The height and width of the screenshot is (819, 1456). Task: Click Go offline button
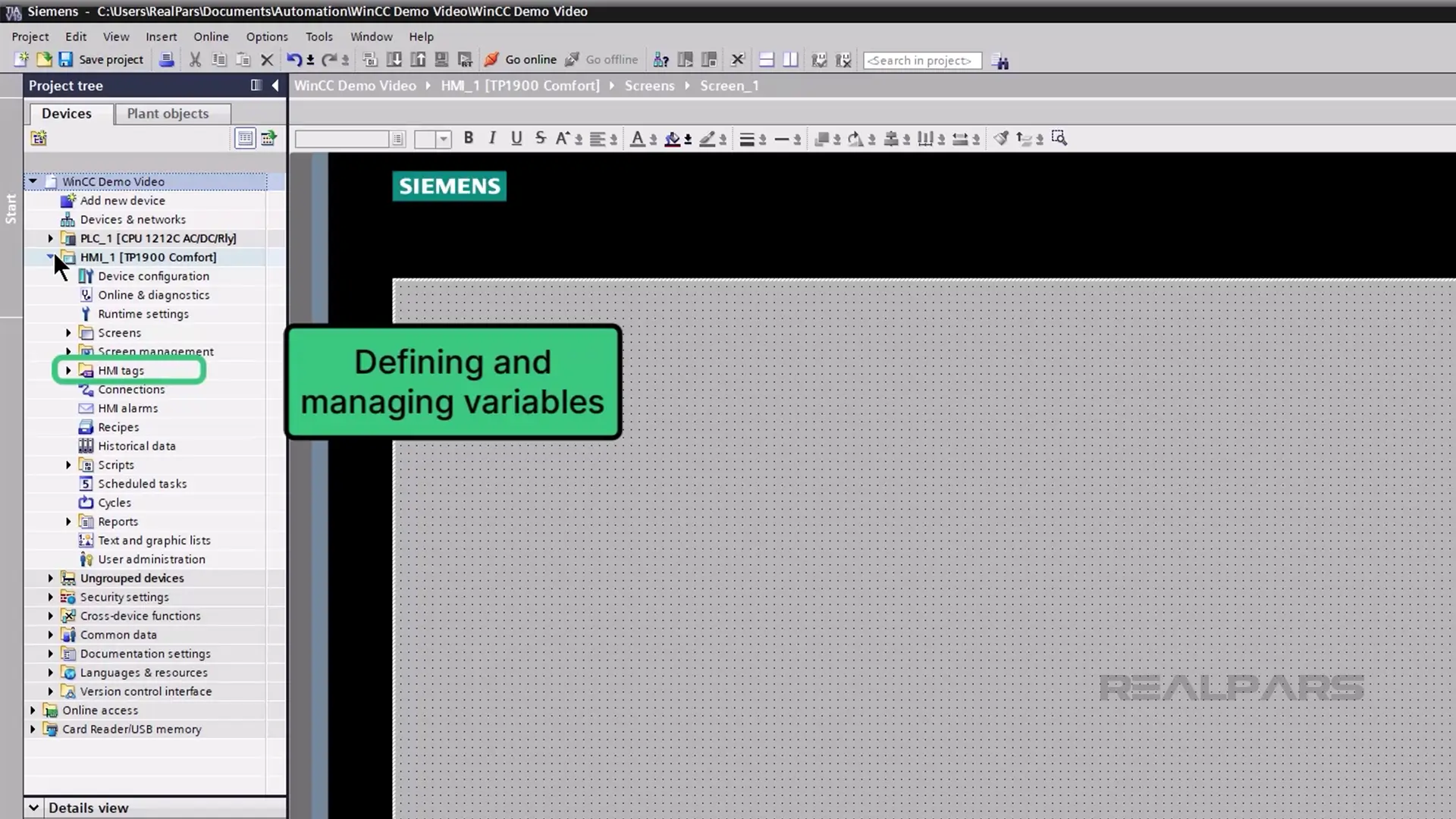[601, 60]
